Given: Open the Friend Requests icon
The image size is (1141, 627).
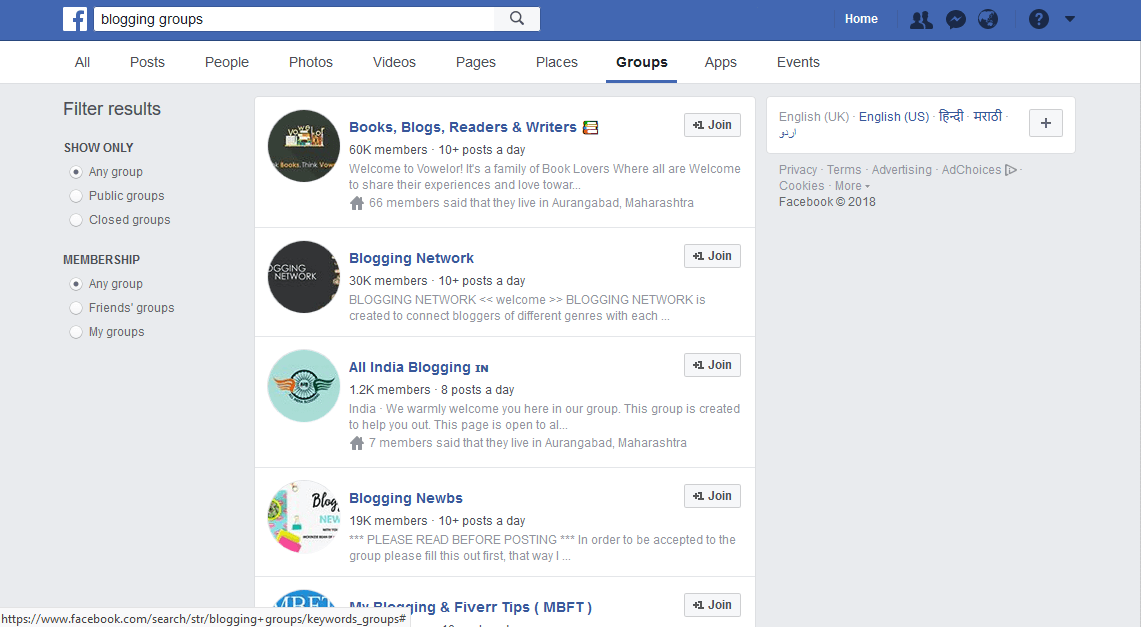Looking at the screenshot, I should [x=921, y=20].
